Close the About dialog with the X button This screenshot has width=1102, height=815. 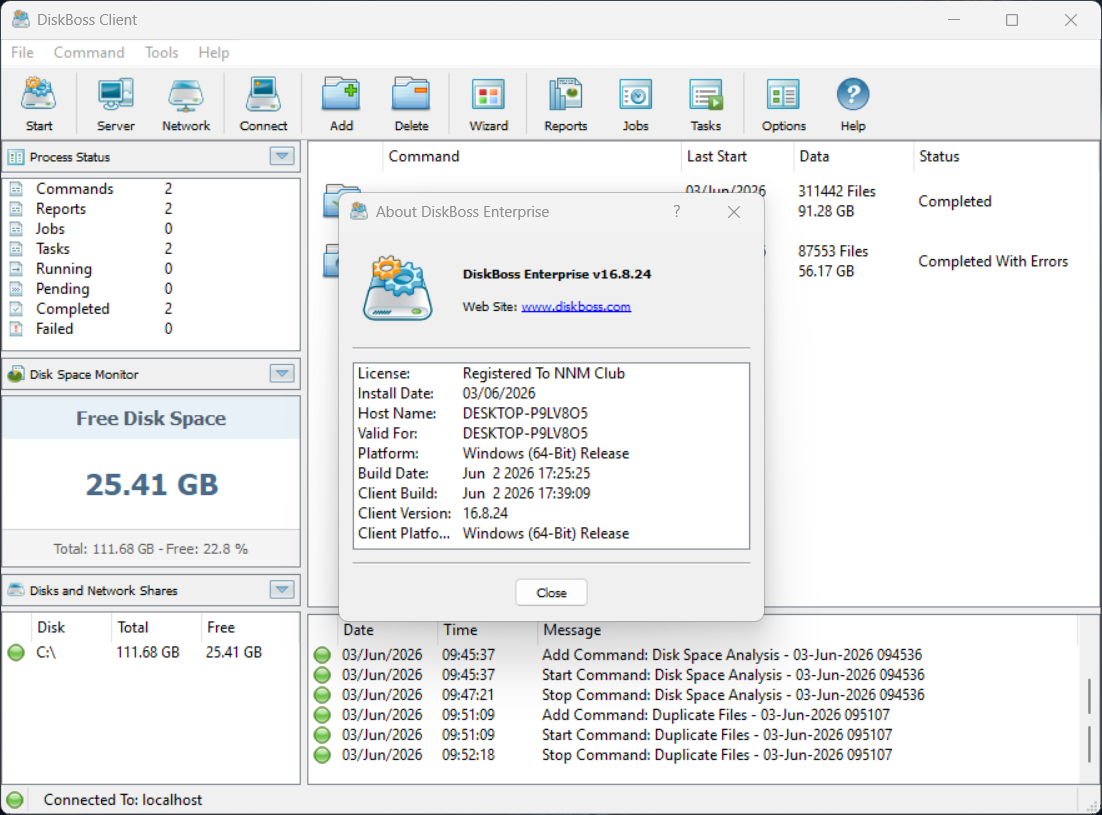pos(734,211)
